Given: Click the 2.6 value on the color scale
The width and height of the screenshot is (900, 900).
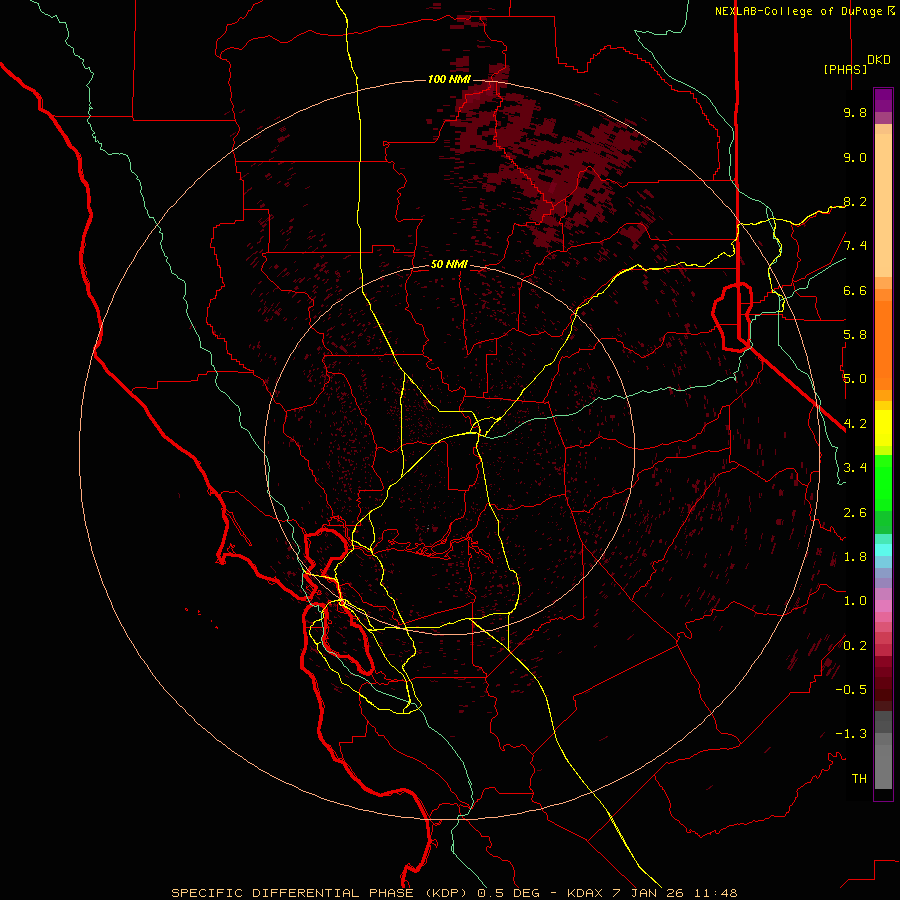Looking at the screenshot, I should click(x=855, y=512).
